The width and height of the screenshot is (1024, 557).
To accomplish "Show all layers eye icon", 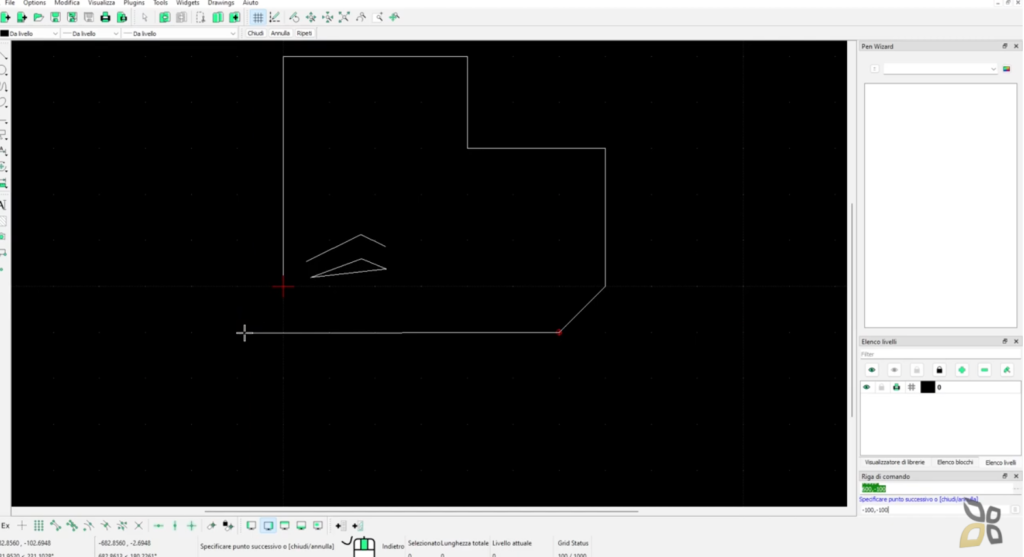I will [x=872, y=370].
